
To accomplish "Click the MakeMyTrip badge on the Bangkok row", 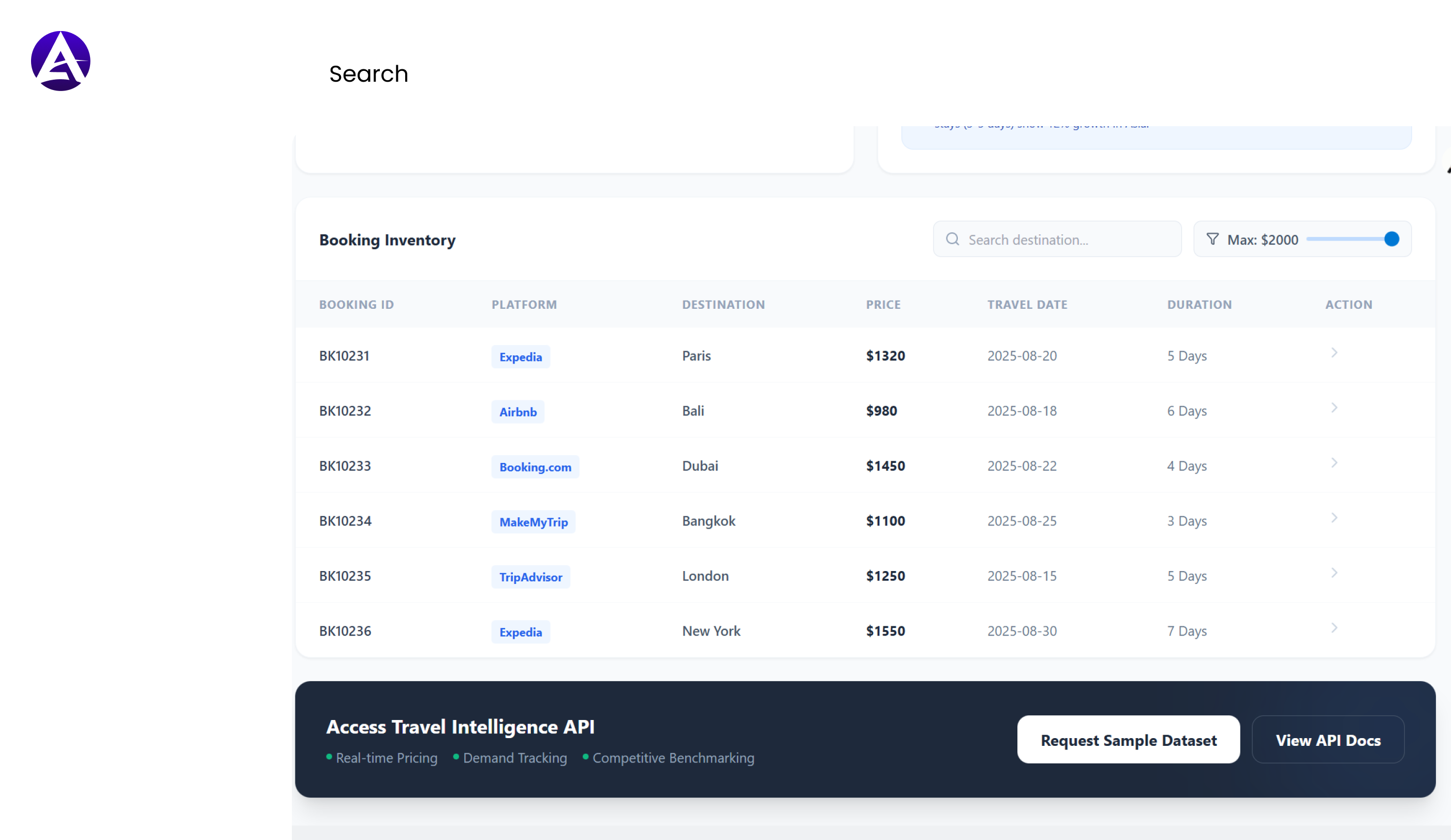I will (533, 521).
